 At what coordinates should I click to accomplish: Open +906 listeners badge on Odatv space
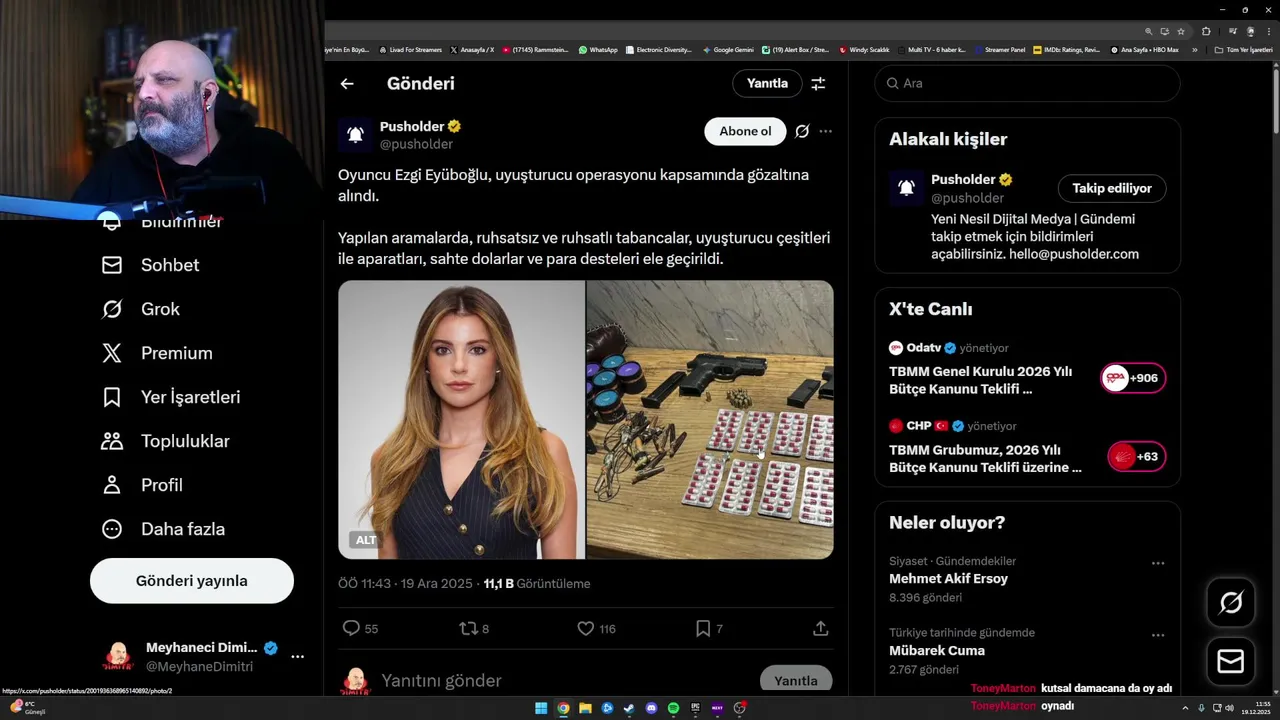point(1133,378)
